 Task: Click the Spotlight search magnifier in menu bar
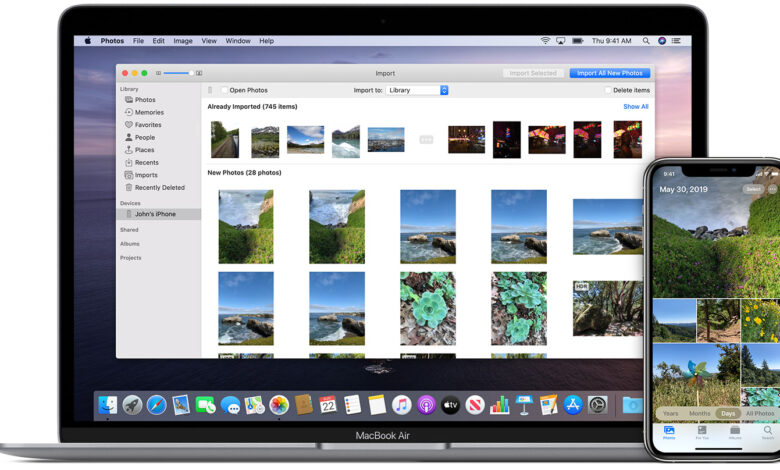coord(646,41)
